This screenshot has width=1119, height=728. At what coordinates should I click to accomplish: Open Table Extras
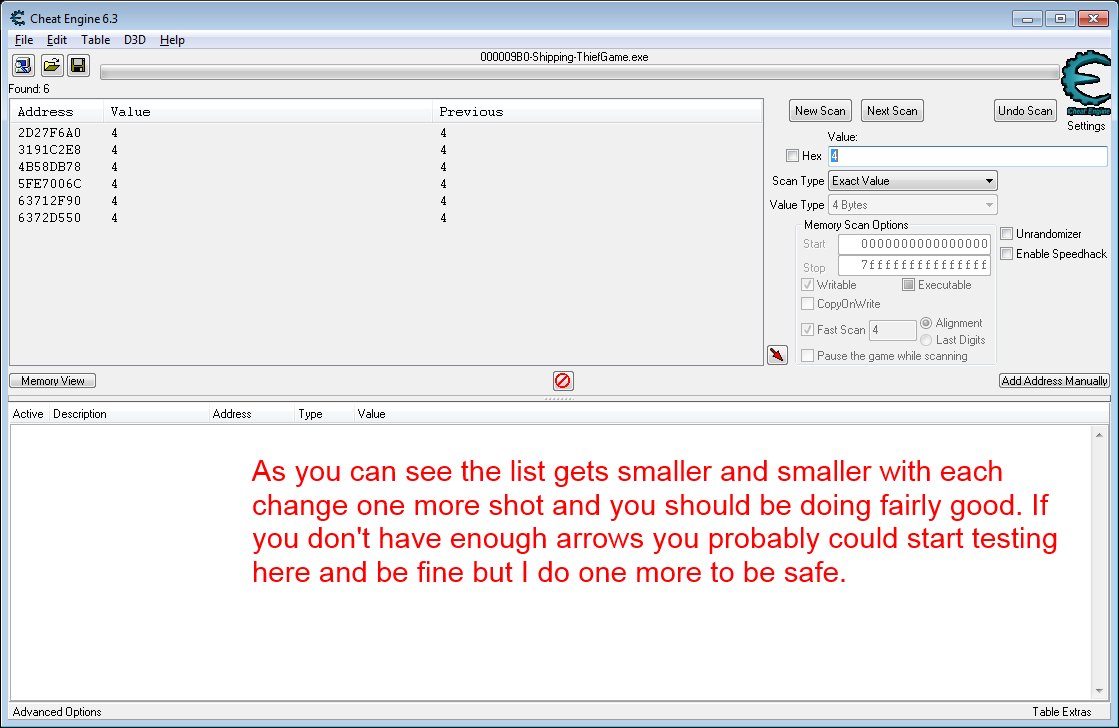[1061, 712]
